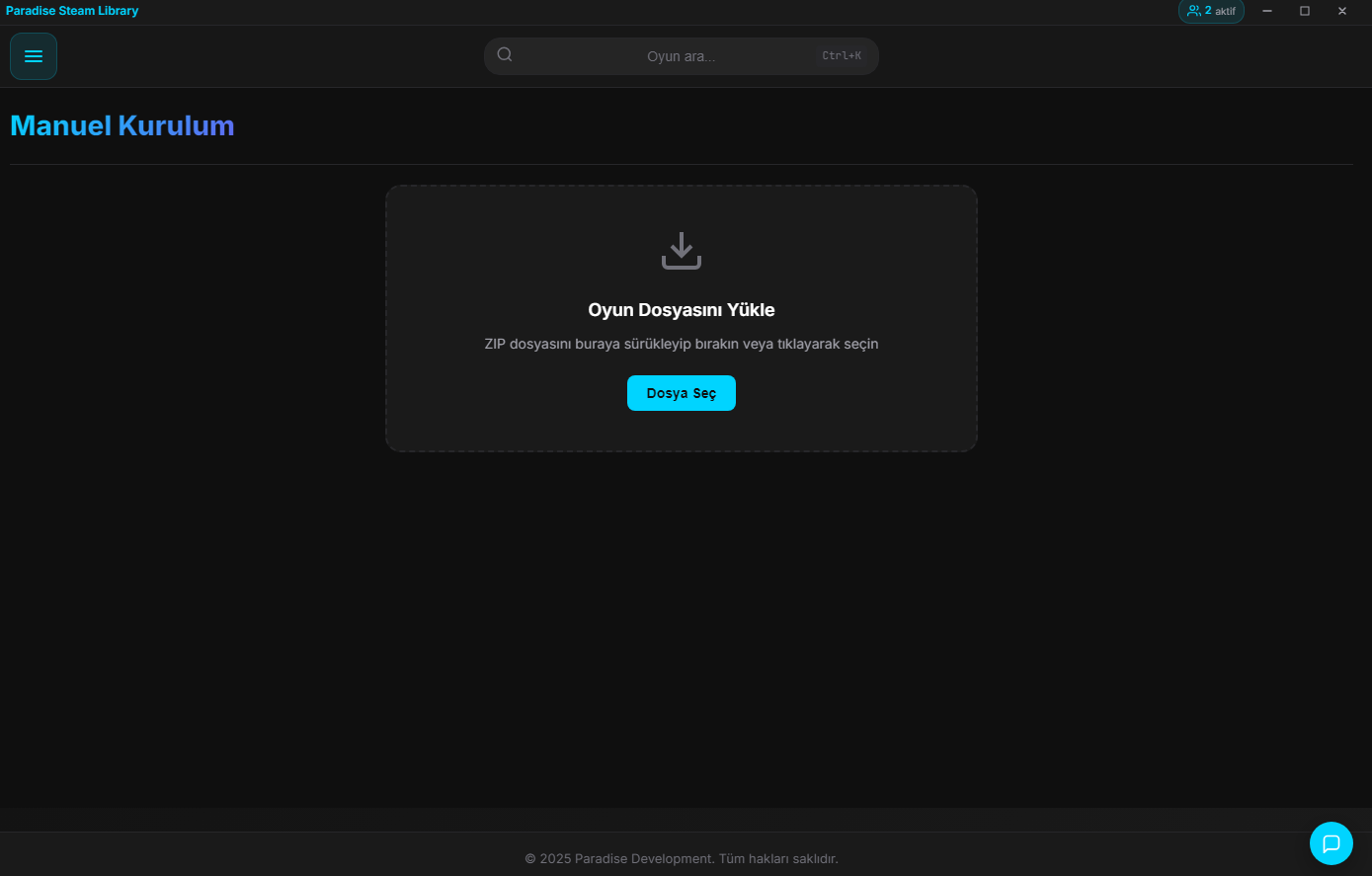Click the Ctrl+K shortcut hint
1372x876 pixels.
pyautogui.click(x=842, y=56)
